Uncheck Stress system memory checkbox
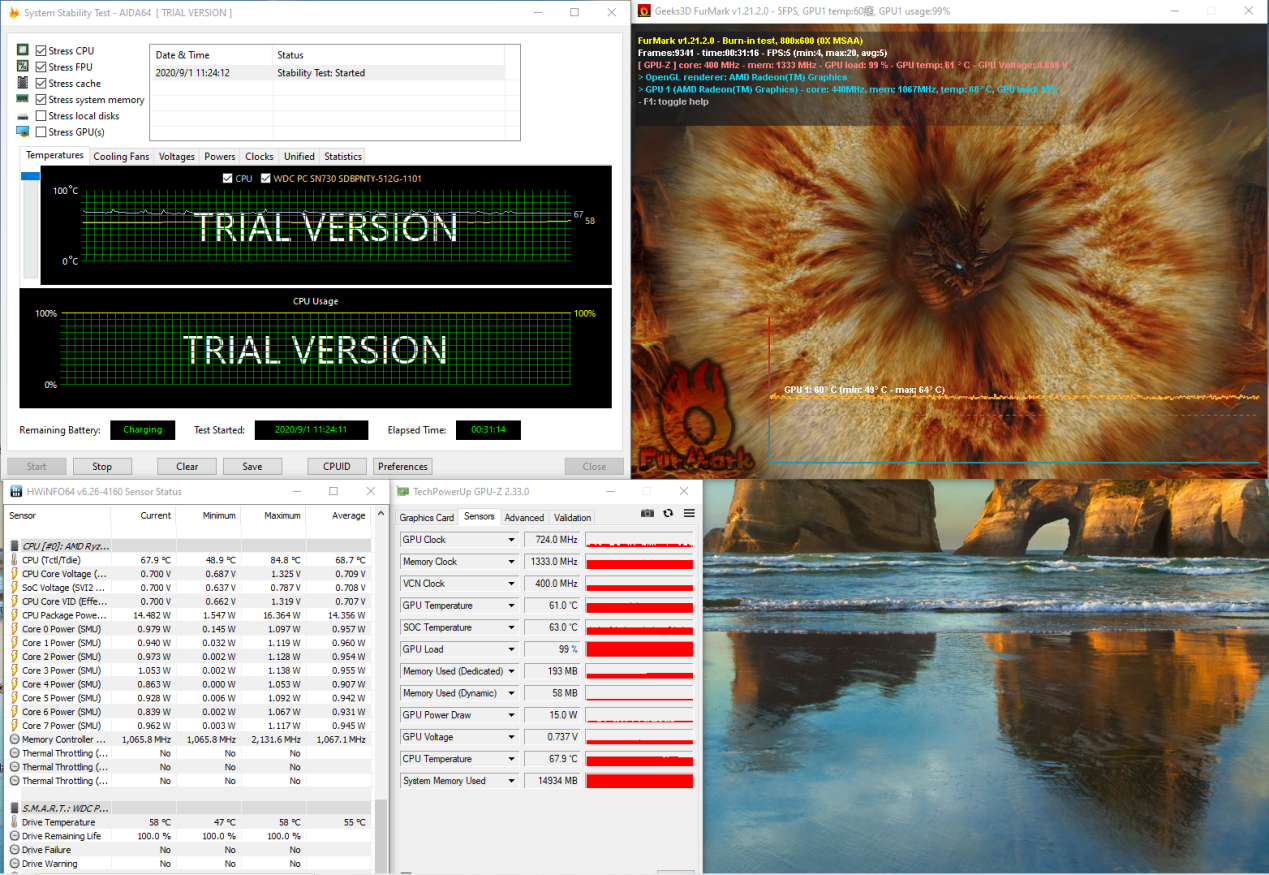This screenshot has width=1269, height=875. coord(41,99)
